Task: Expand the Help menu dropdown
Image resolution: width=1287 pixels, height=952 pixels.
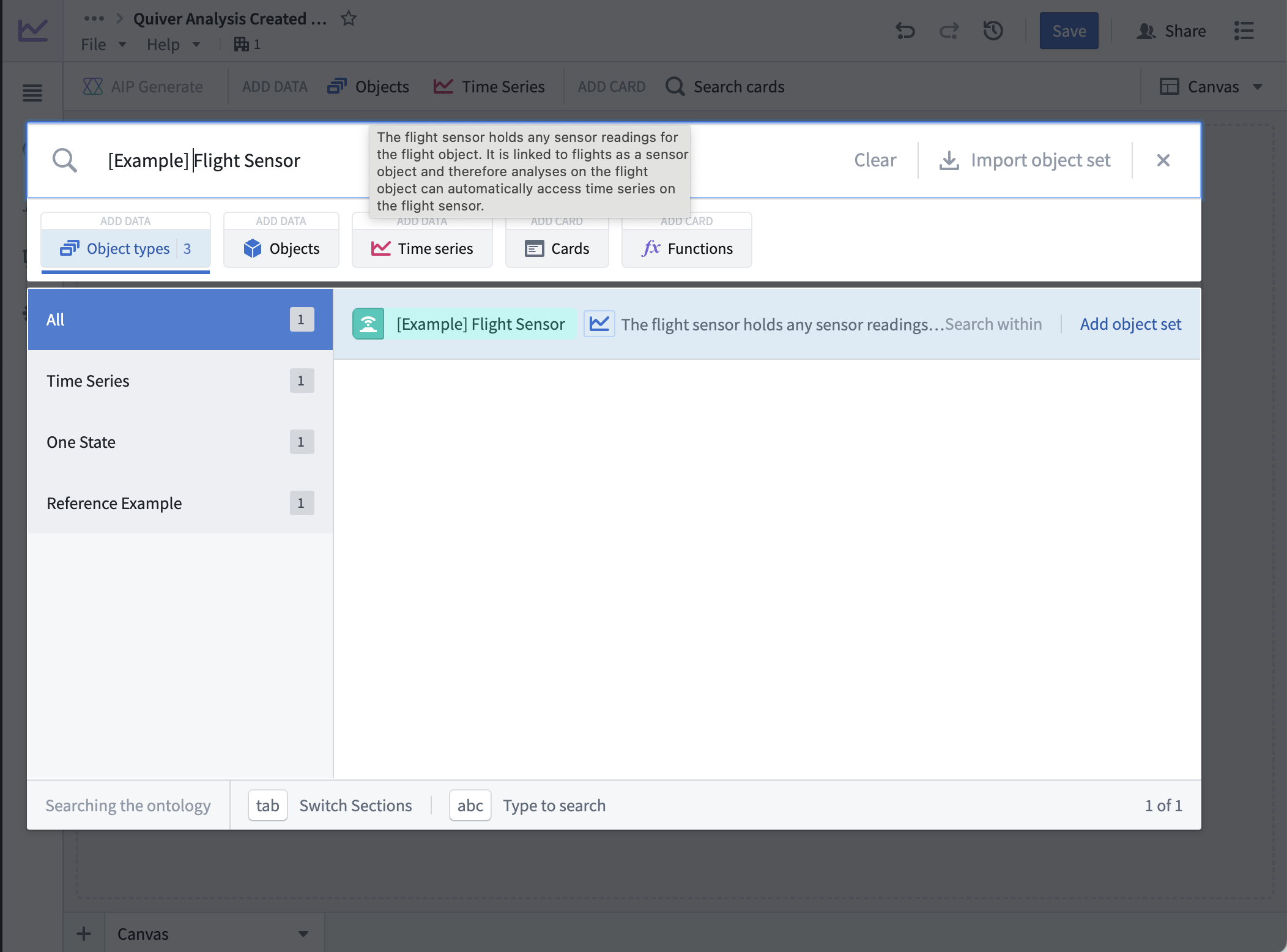Action: pyautogui.click(x=174, y=45)
